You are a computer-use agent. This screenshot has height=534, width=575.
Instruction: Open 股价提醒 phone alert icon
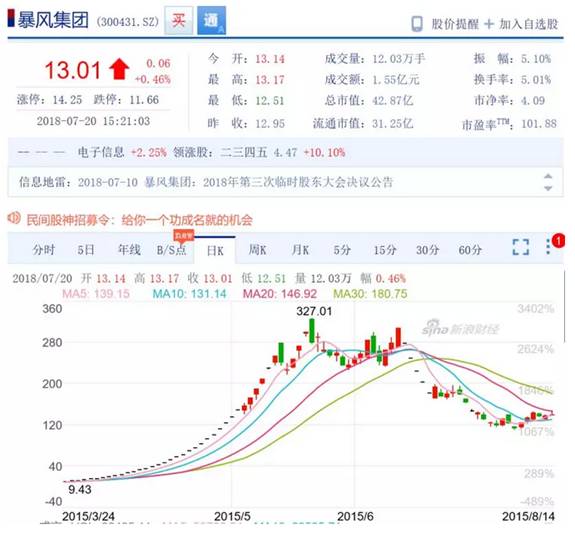(x=417, y=24)
